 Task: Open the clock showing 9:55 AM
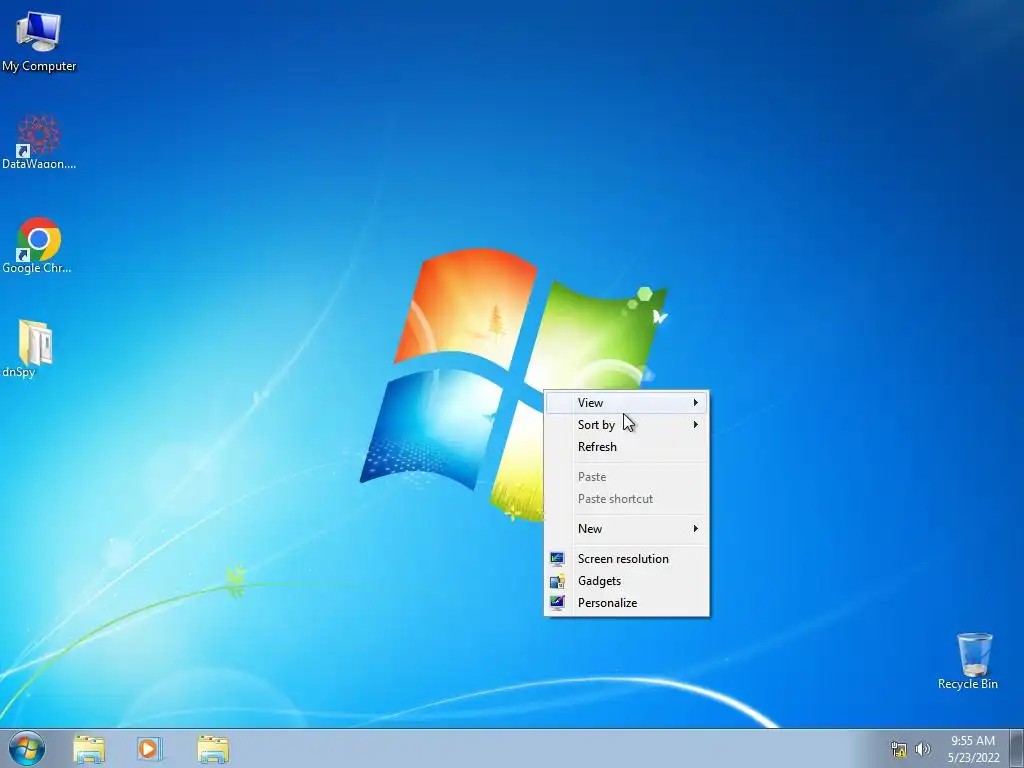coord(973,749)
